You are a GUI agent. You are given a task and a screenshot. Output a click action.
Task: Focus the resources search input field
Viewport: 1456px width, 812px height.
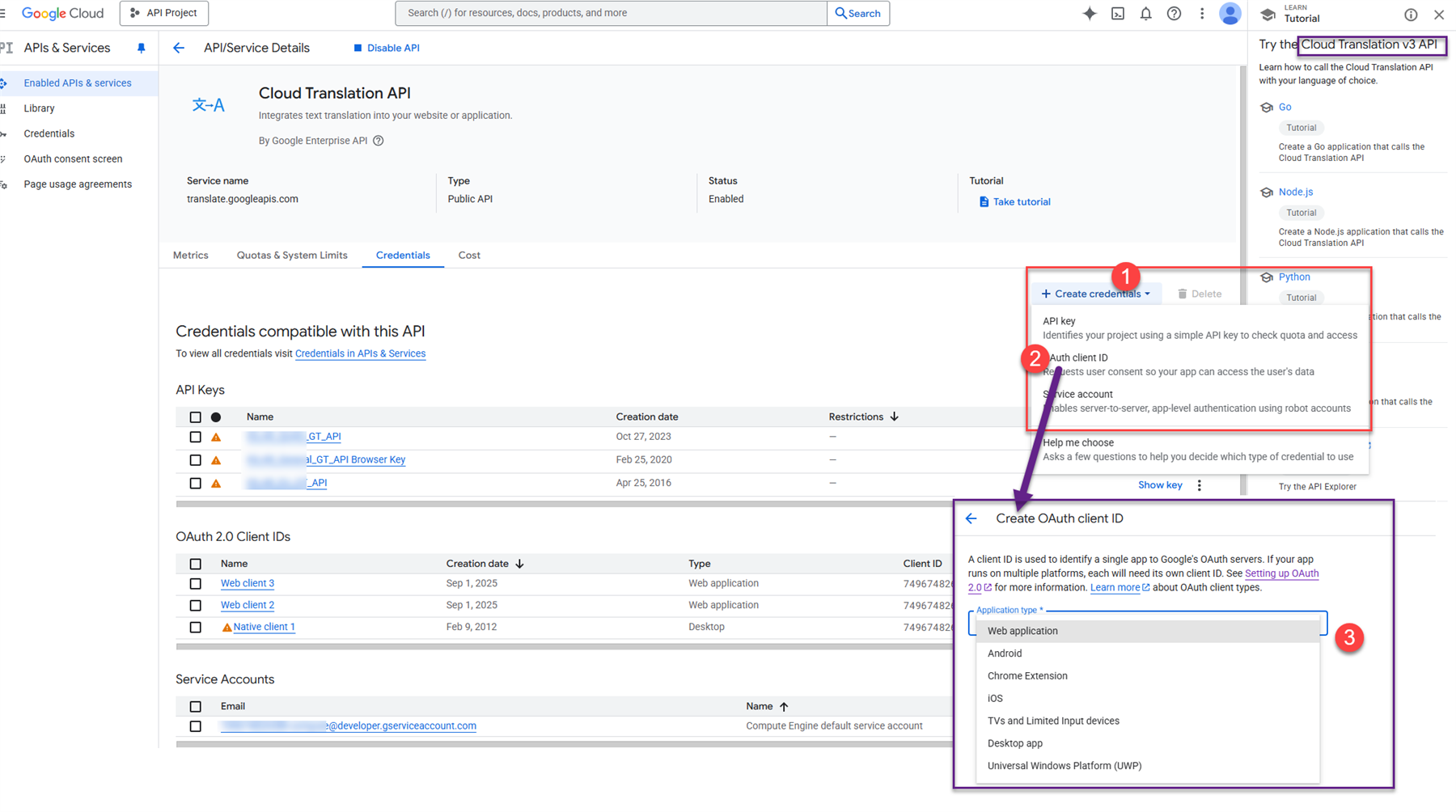(x=612, y=13)
